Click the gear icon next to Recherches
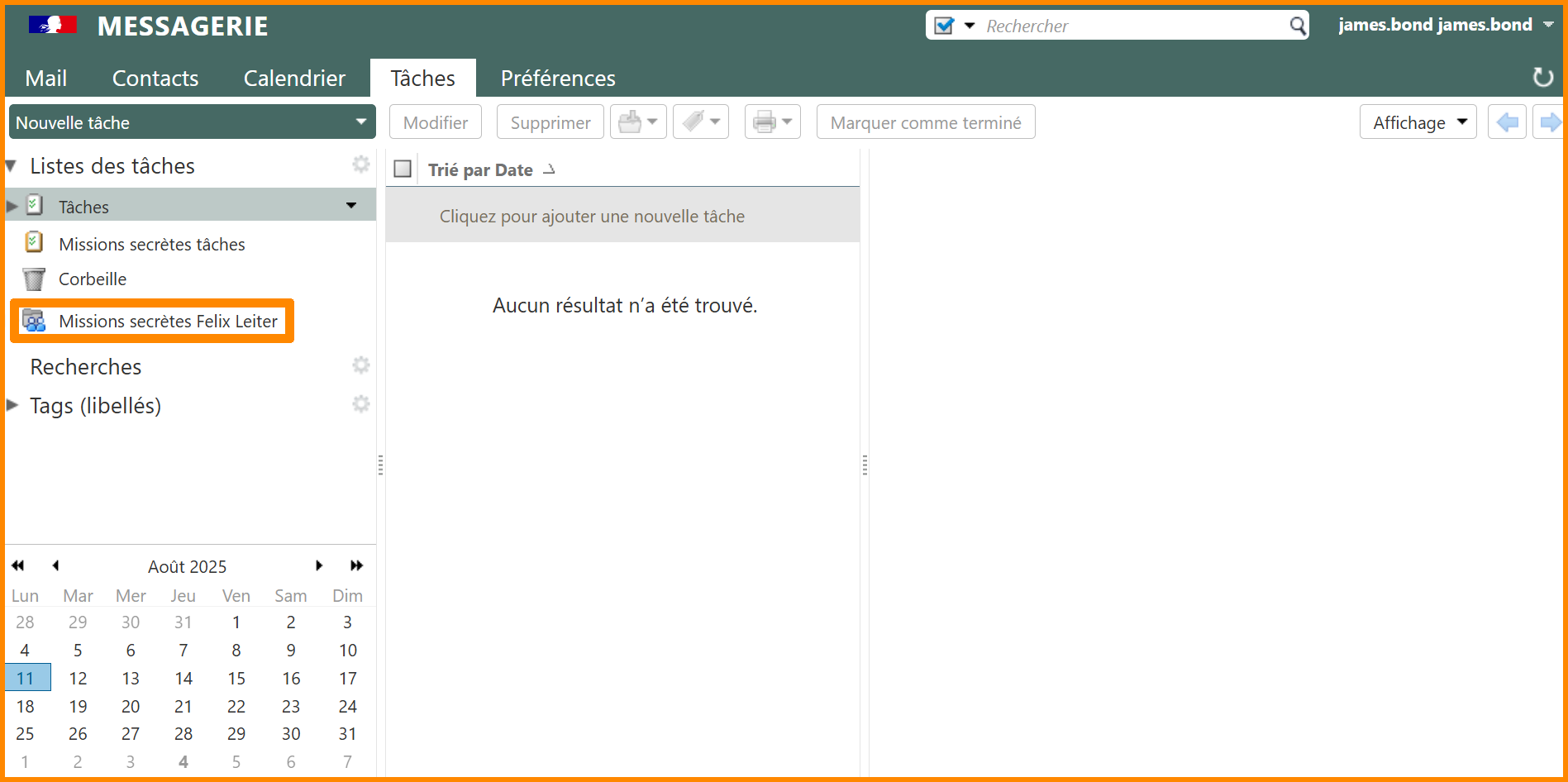This screenshot has width=1568, height=782. tap(361, 365)
